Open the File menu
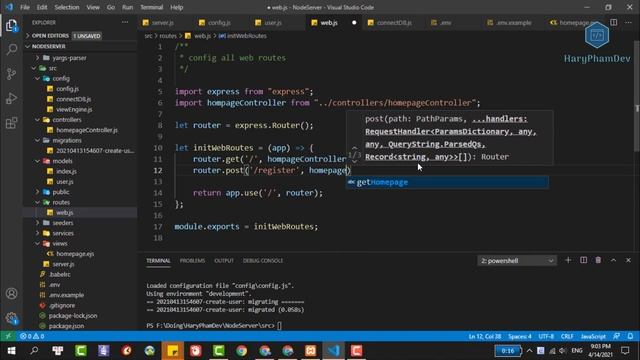This screenshot has width=640, height=360. pyautogui.click(x=25, y=7)
